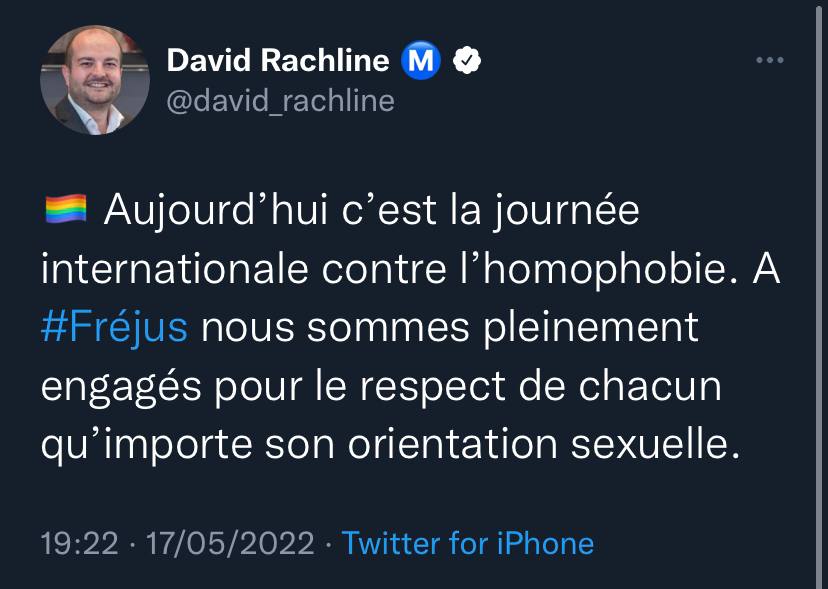
Task: Click the blue M badge icon
Action: pyautogui.click(x=420, y=61)
